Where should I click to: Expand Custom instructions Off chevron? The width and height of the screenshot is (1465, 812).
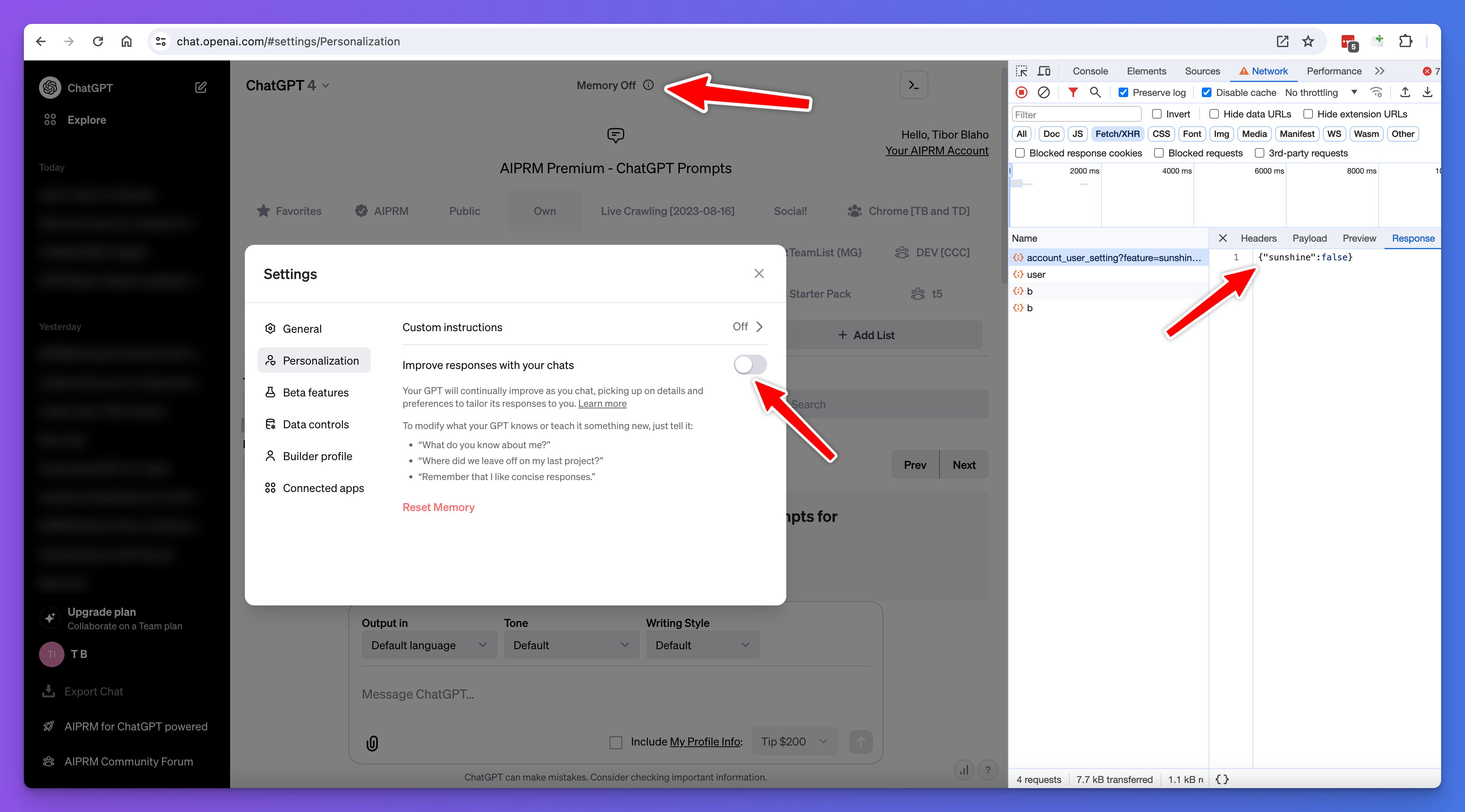coord(759,326)
